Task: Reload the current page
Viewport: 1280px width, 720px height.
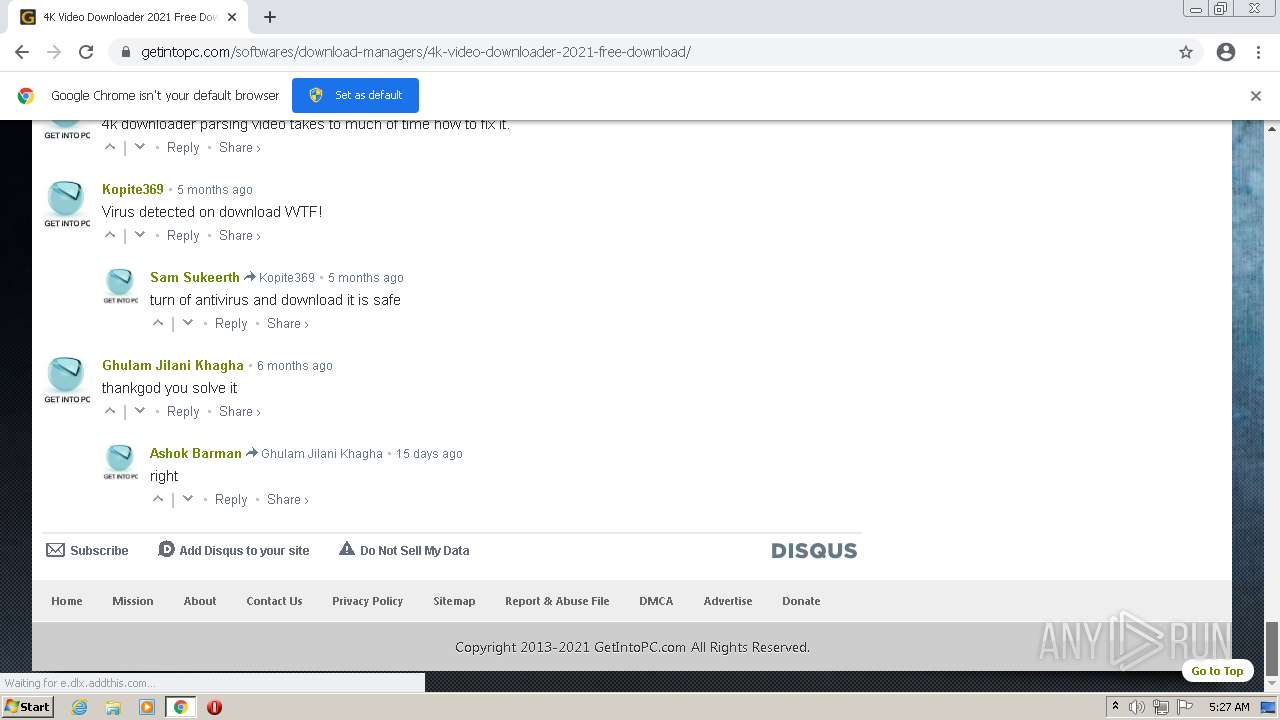Action: (86, 52)
